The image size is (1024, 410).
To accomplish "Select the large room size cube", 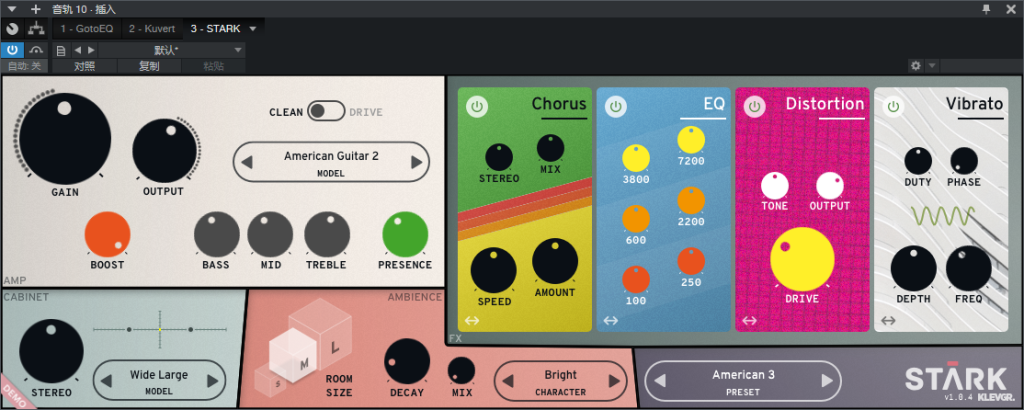I will (328, 327).
